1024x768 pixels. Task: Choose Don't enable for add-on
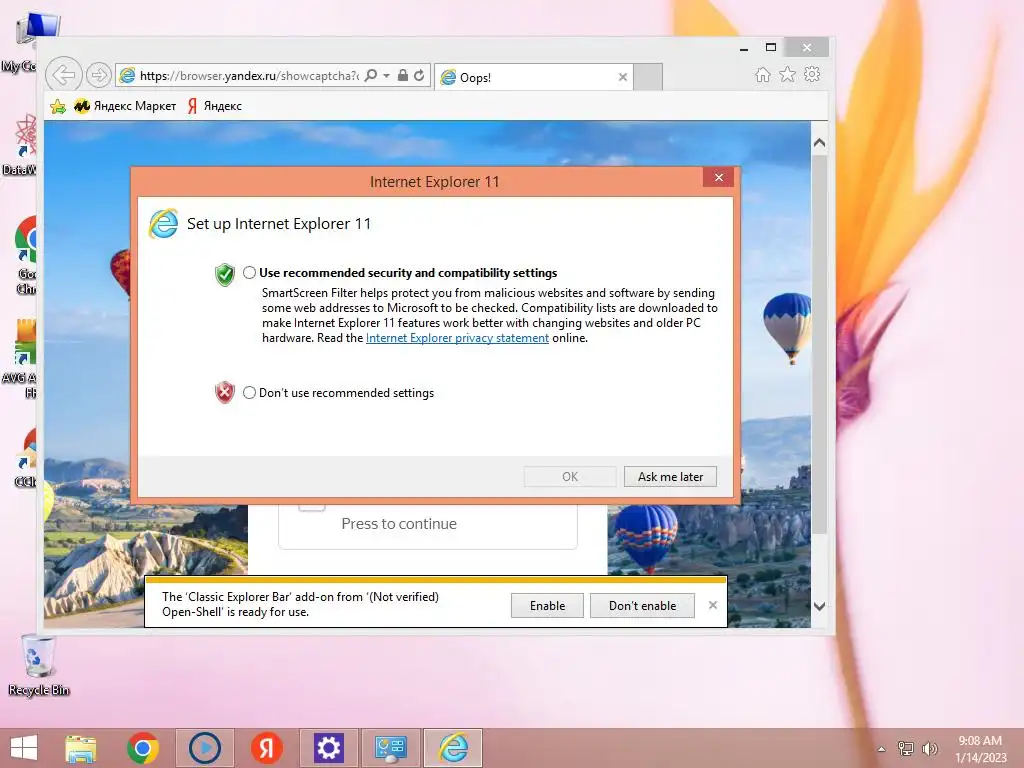coord(642,605)
